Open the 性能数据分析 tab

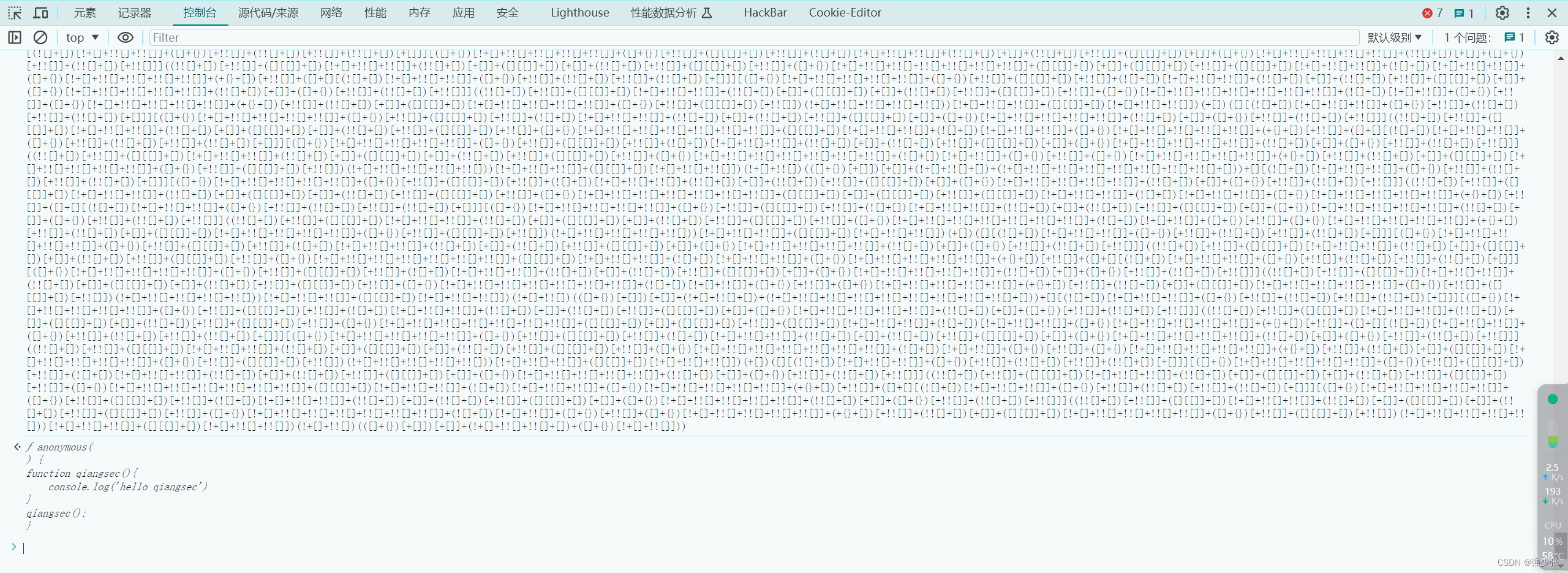coord(671,13)
